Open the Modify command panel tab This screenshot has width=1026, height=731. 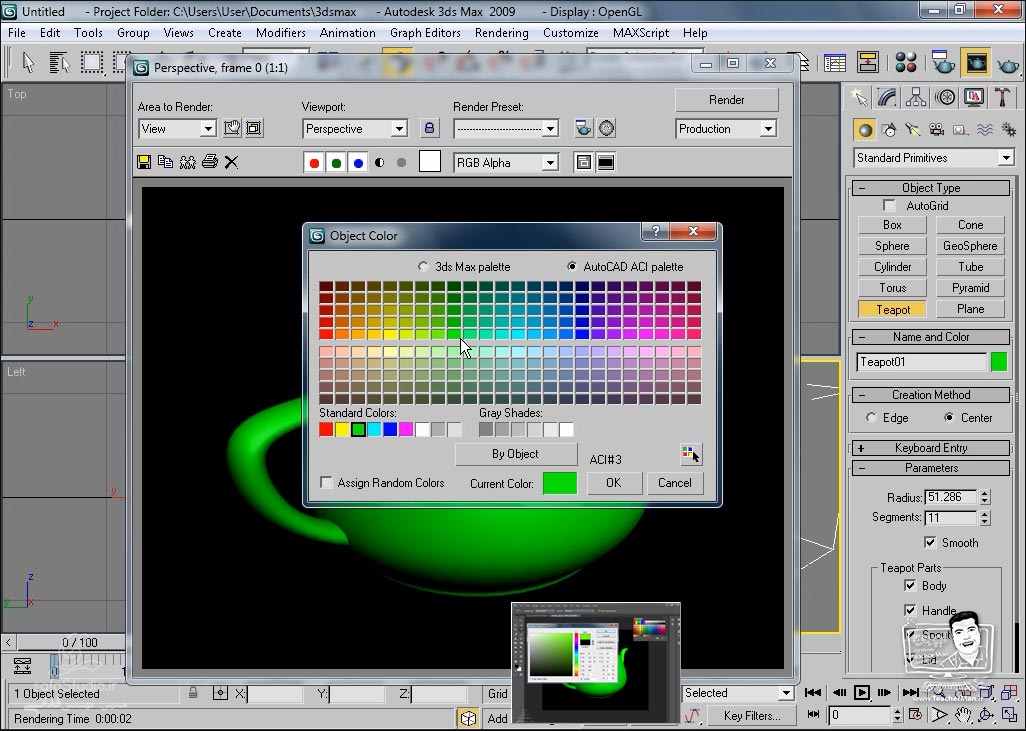click(x=887, y=98)
